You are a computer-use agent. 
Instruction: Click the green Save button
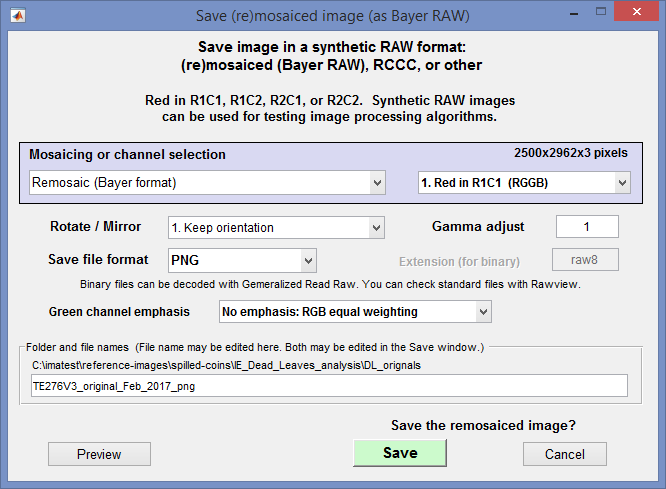coord(400,453)
